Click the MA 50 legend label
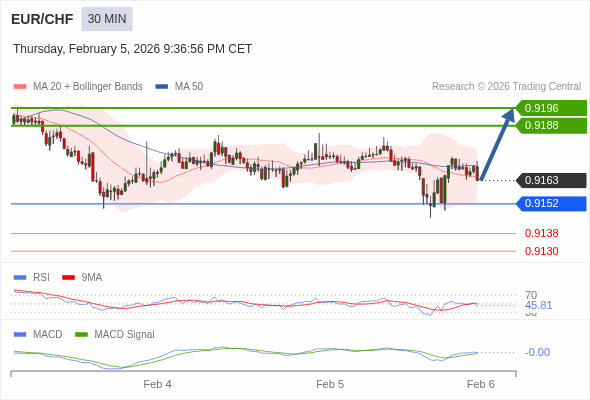The width and height of the screenshot is (590, 400). [189, 87]
